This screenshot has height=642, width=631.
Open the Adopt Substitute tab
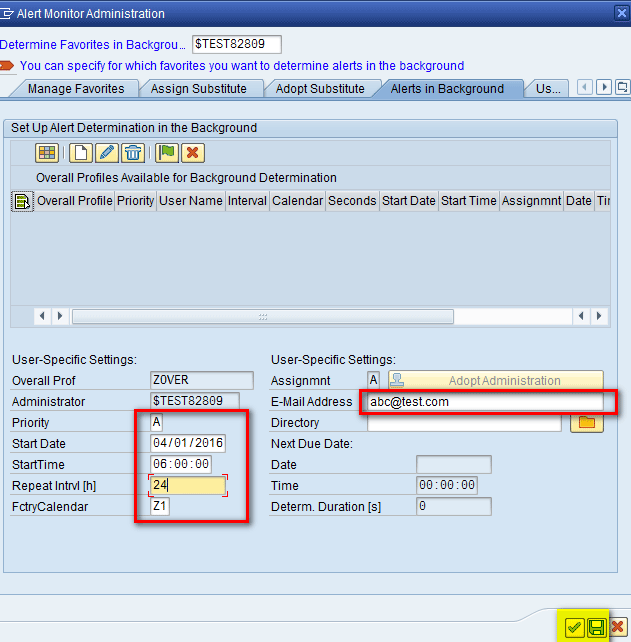(320, 88)
